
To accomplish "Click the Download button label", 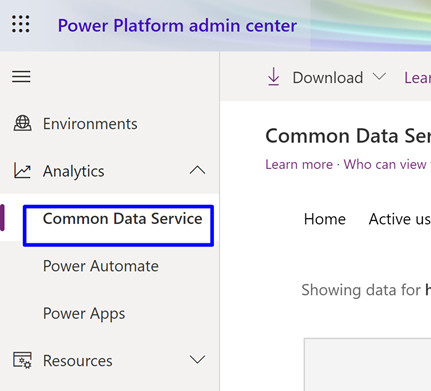I will tap(328, 78).
